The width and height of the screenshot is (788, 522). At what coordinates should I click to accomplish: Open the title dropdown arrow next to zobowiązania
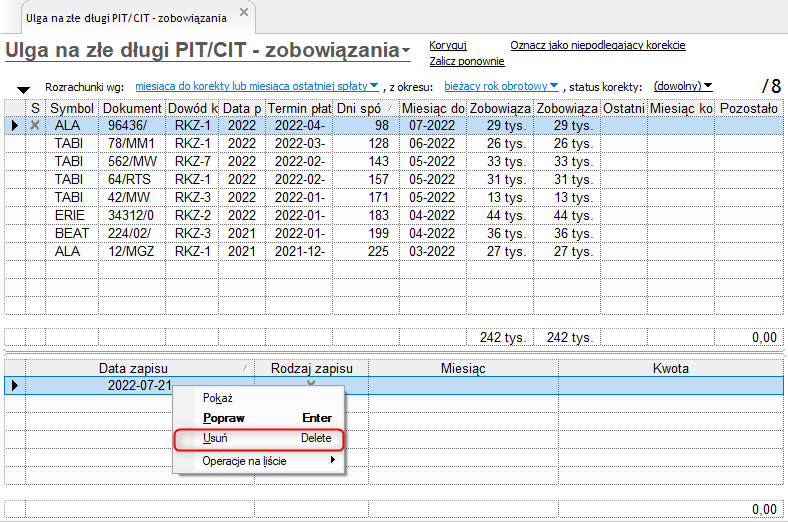click(x=406, y=51)
